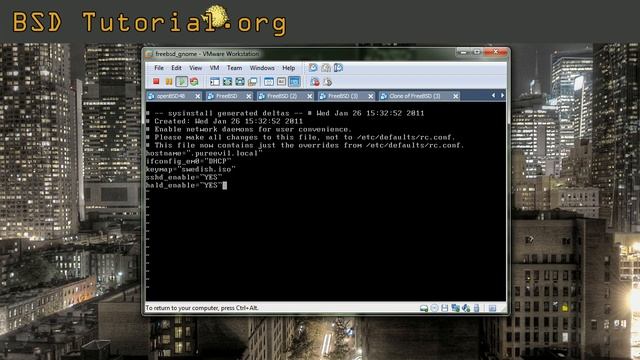Close the VMware Workstation window

pos(496,52)
